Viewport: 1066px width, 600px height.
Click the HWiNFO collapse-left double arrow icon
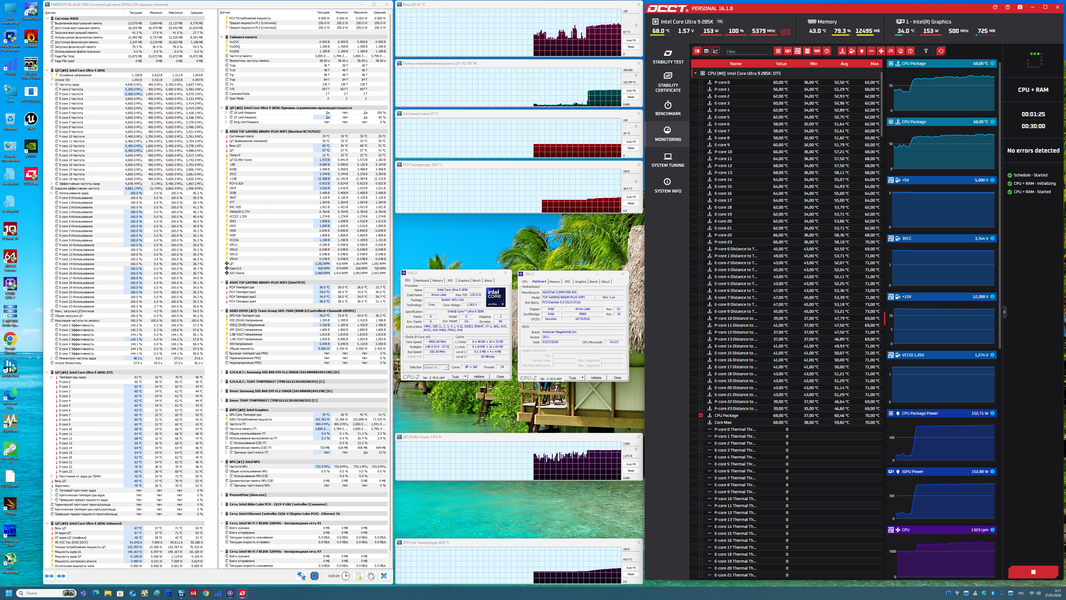[x=49, y=576]
